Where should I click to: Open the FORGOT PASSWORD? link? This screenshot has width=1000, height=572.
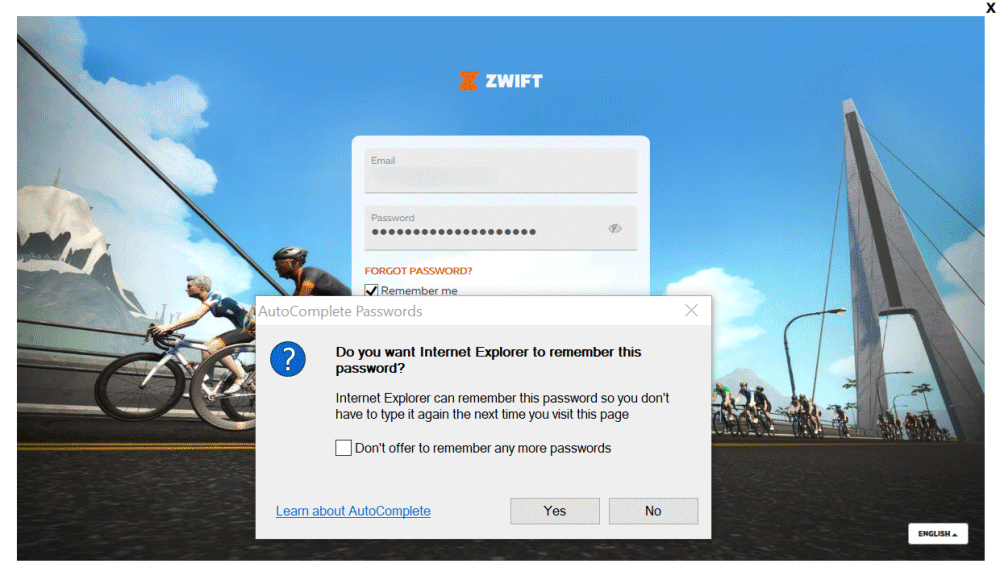click(418, 271)
